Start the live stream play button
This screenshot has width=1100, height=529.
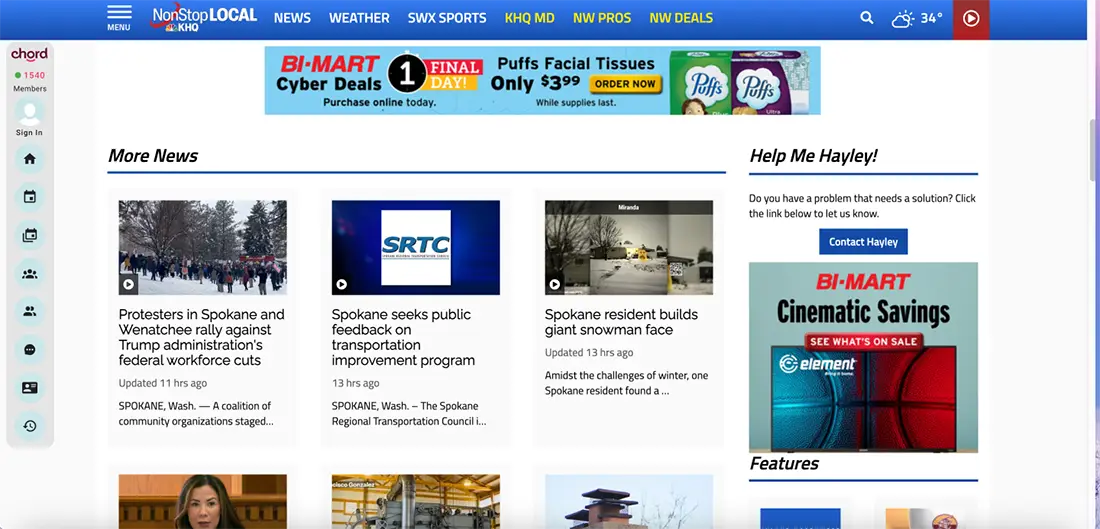pos(971,19)
